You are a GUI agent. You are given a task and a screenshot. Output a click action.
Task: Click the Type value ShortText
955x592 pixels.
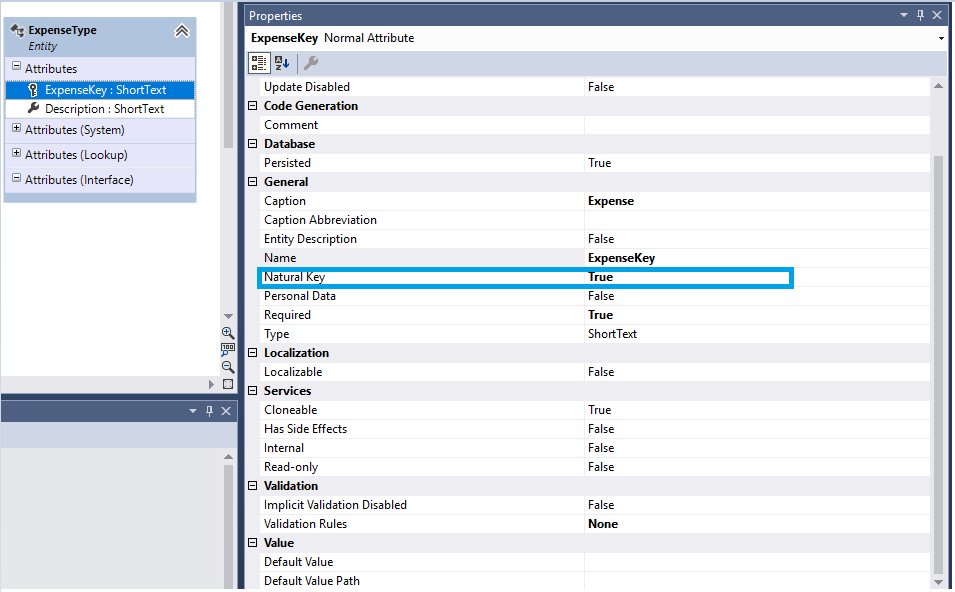(x=612, y=334)
